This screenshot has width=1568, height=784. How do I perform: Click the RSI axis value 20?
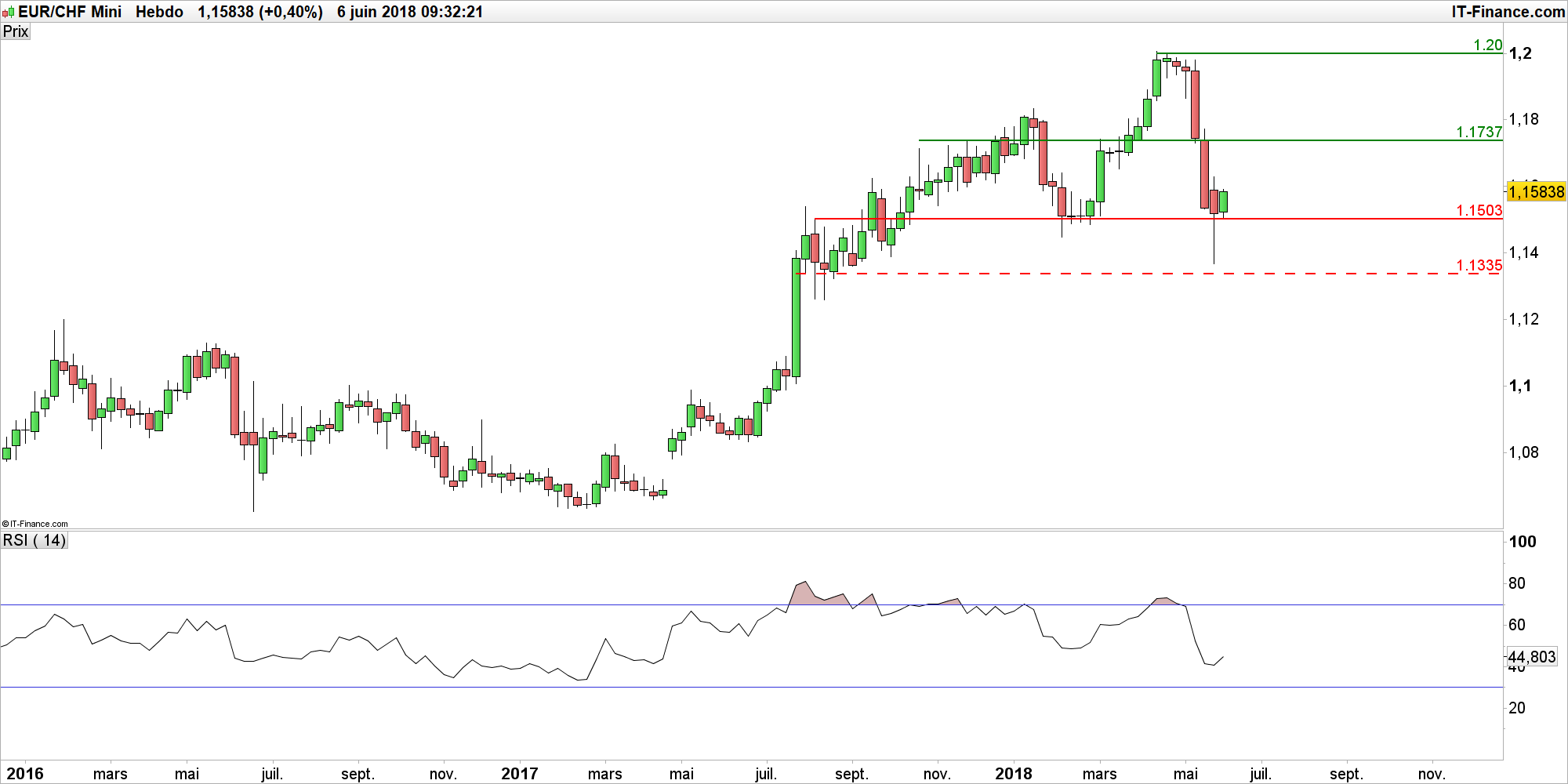[x=1517, y=708]
